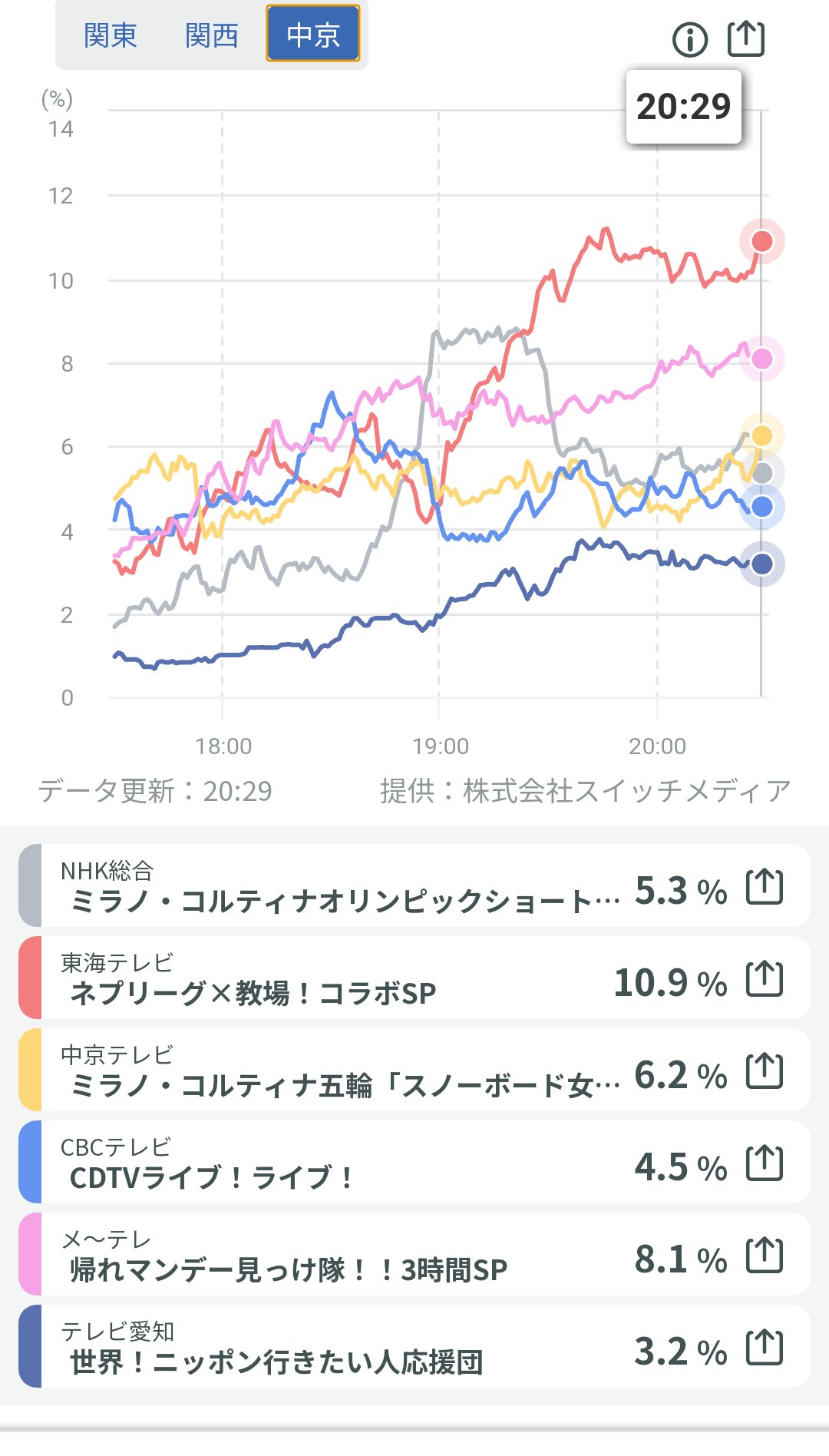Share the テレビ愛知 program rating
This screenshot has height=1456, width=829.
765,1348
